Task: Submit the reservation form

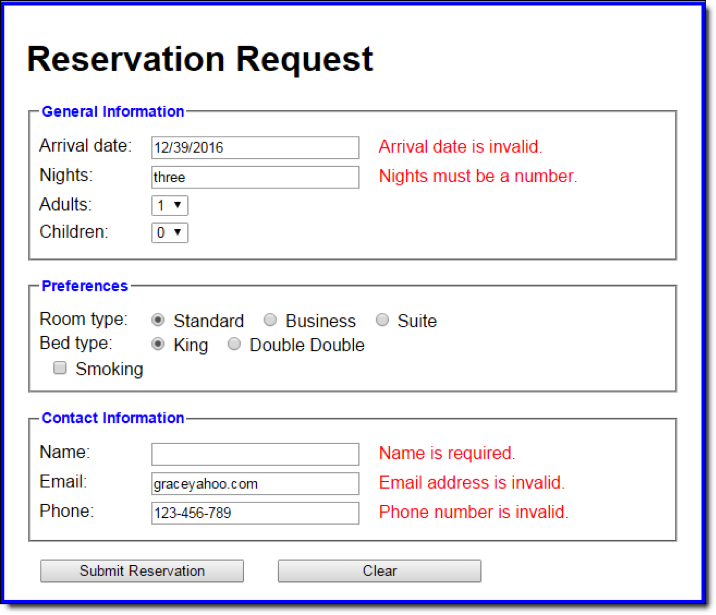Action: point(142,571)
